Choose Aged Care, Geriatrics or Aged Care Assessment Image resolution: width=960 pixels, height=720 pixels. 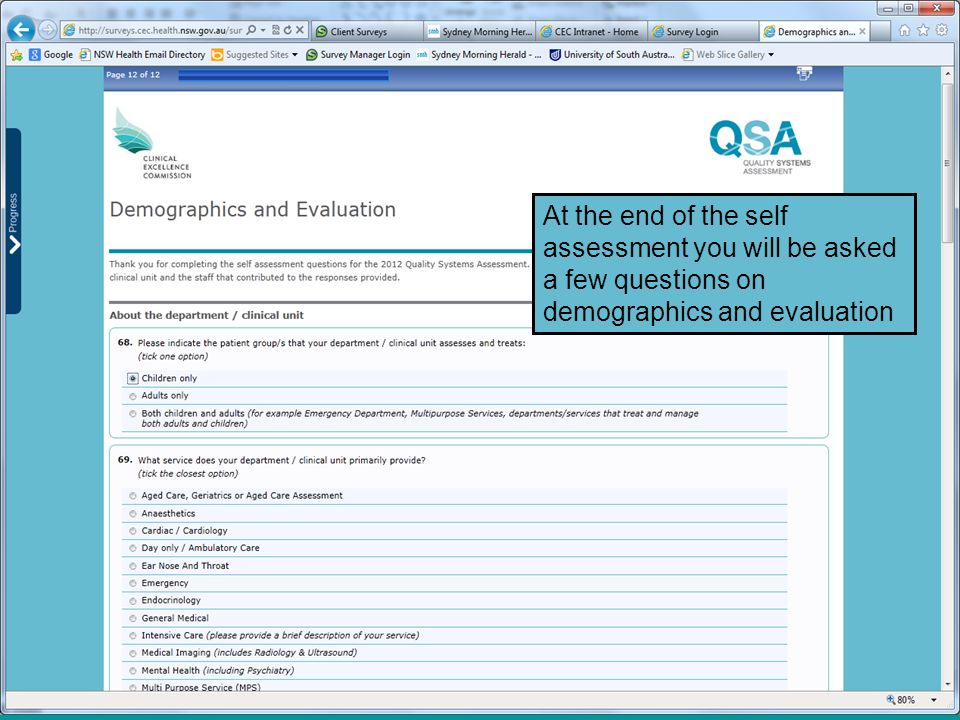pos(133,497)
